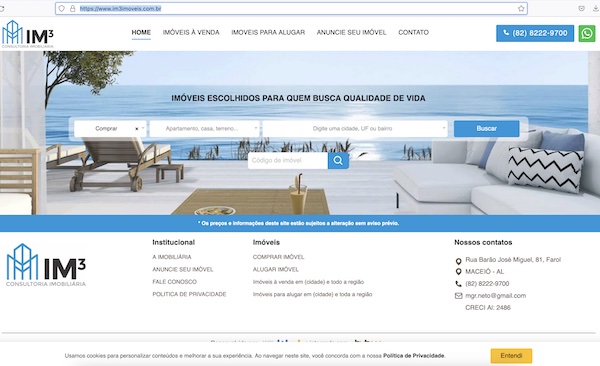Open COMPRAR IMÓVEL footer link

[279, 257]
